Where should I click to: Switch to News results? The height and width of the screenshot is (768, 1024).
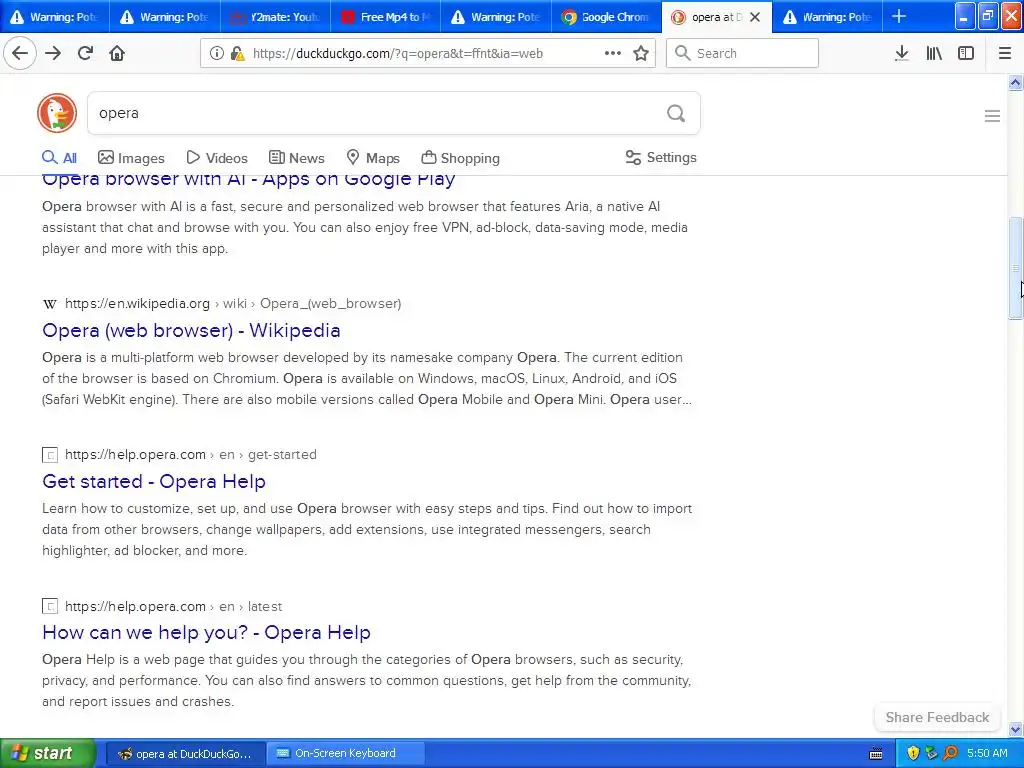(296, 158)
